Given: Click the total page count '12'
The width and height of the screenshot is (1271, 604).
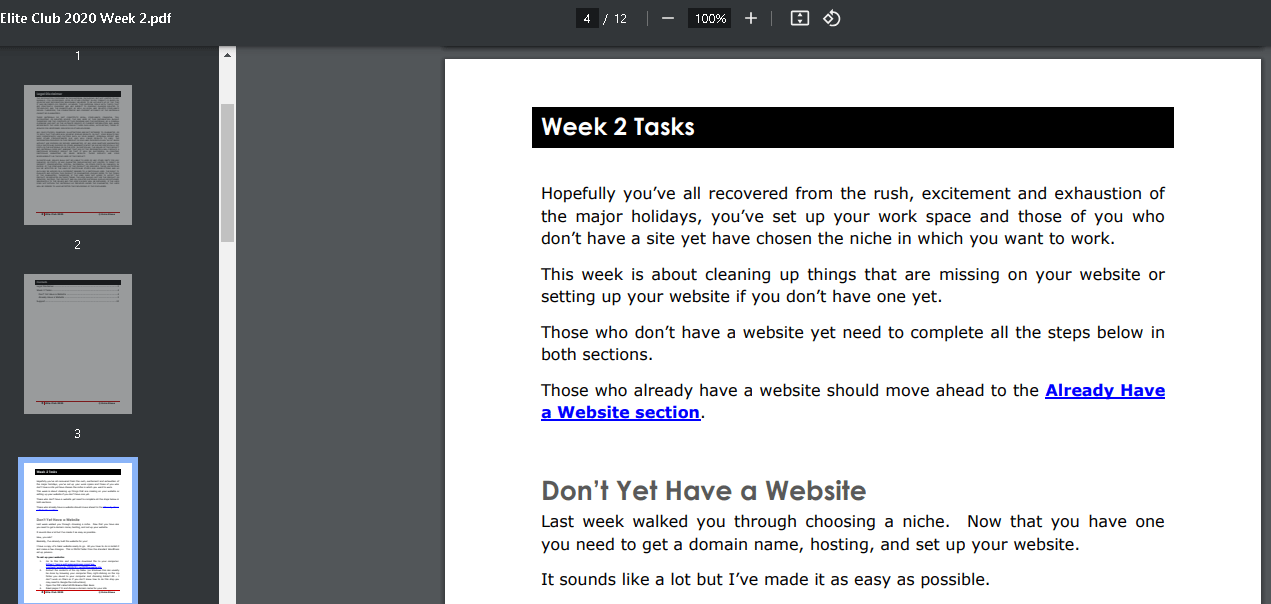Looking at the screenshot, I should pos(620,18).
